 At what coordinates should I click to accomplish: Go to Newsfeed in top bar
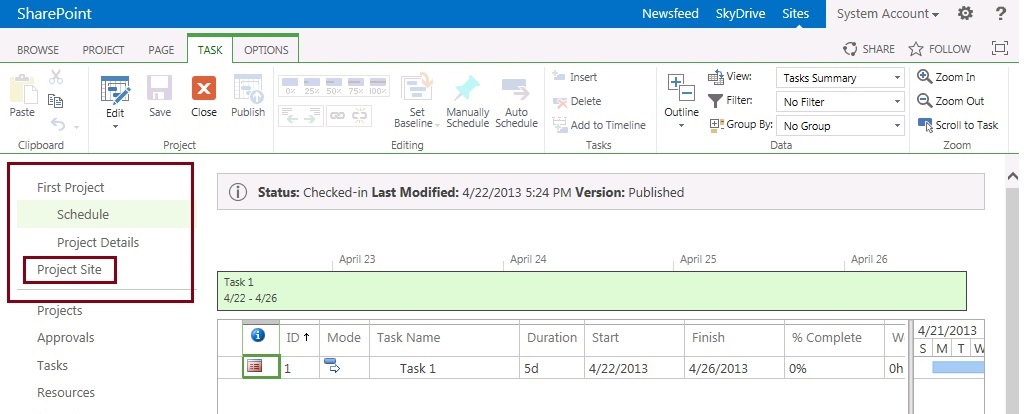coord(671,14)
